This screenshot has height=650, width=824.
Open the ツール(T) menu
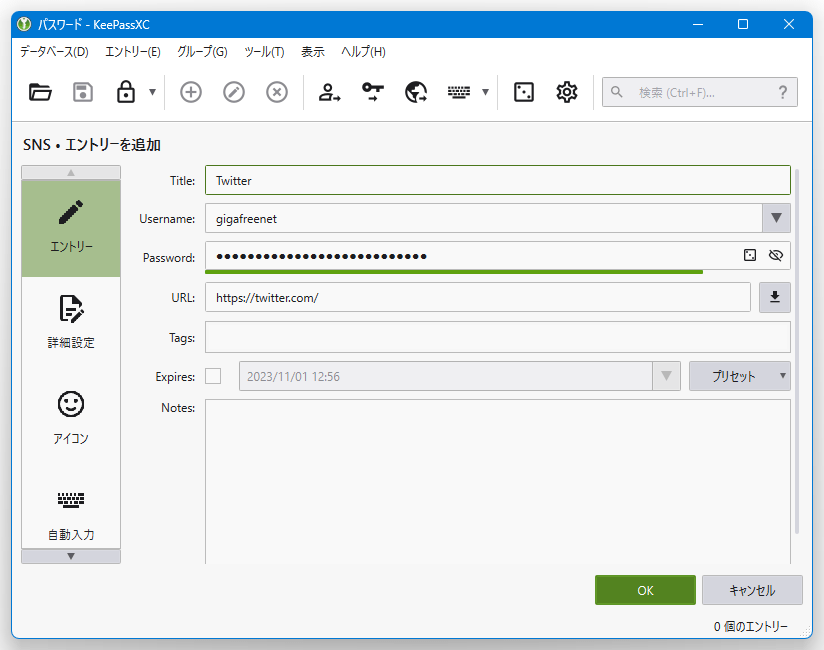[x=264, y=51]
